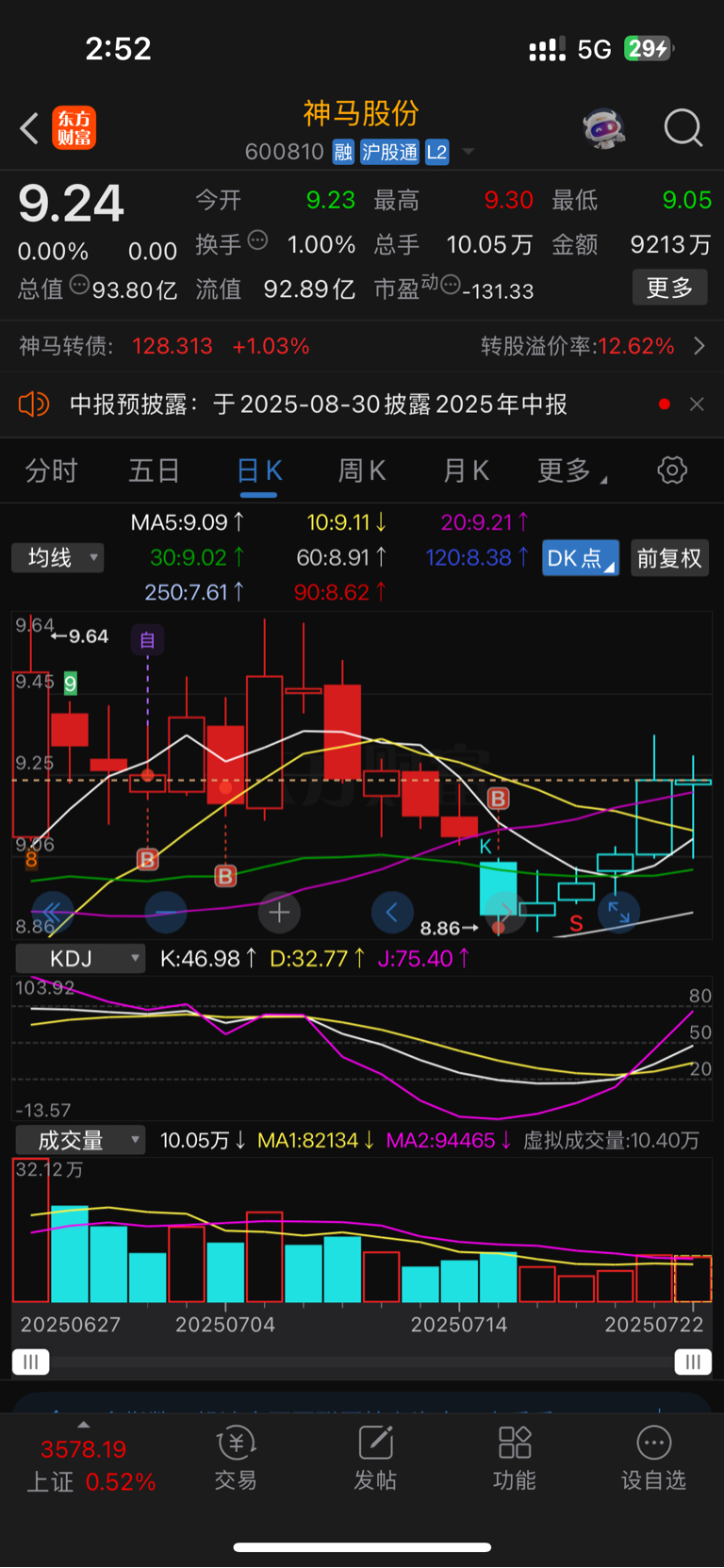Expand the stock title dropdown arrow
Viewport: 724px width, 1568px height.
tap(469, 152)
